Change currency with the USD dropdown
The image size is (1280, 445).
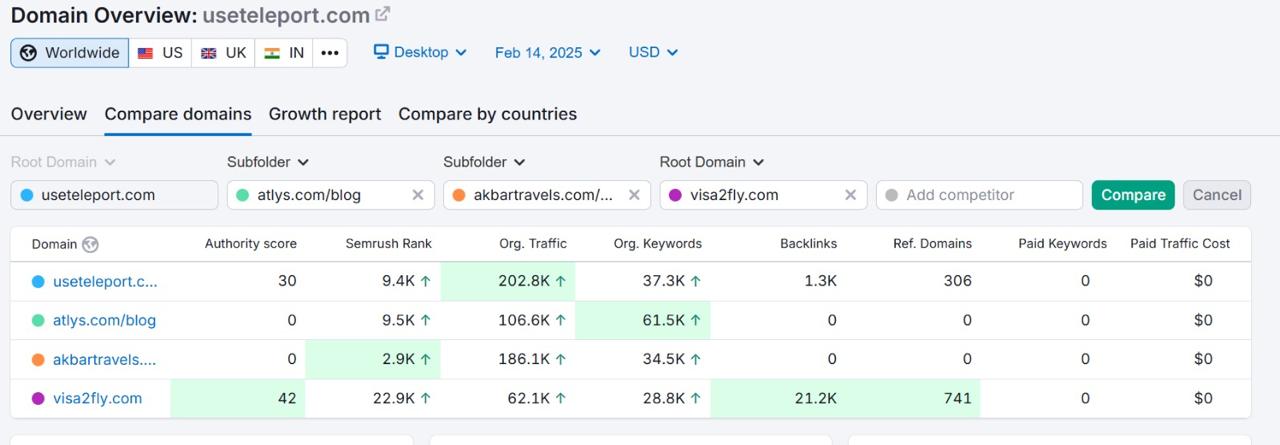click(x=653, y=52)
